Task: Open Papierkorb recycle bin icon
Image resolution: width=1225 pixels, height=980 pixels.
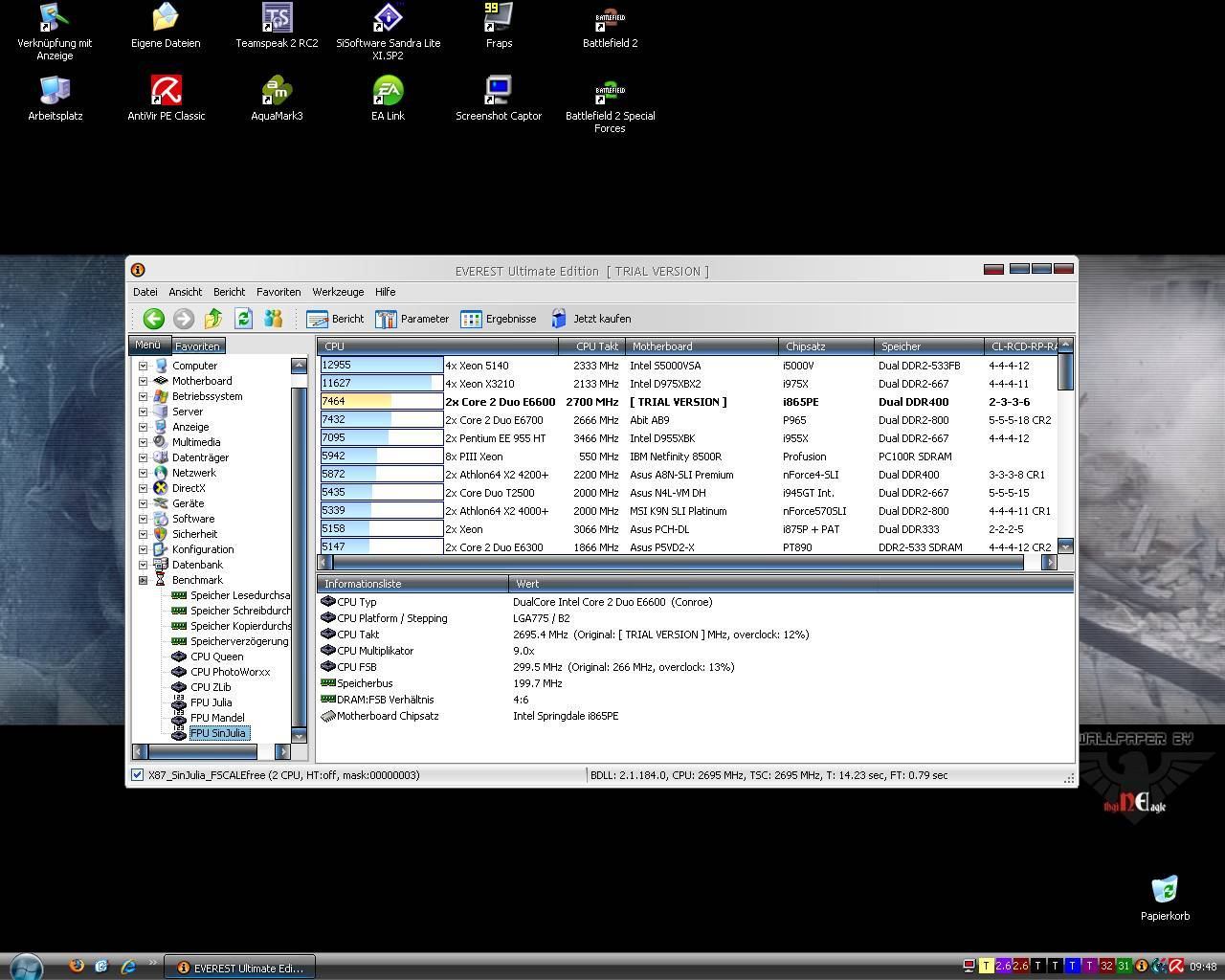Action: click(x=1165, y=898)
